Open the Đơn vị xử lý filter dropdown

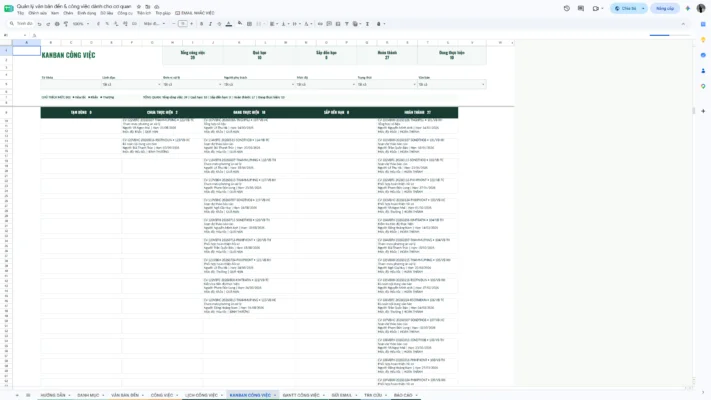(192, 84)
